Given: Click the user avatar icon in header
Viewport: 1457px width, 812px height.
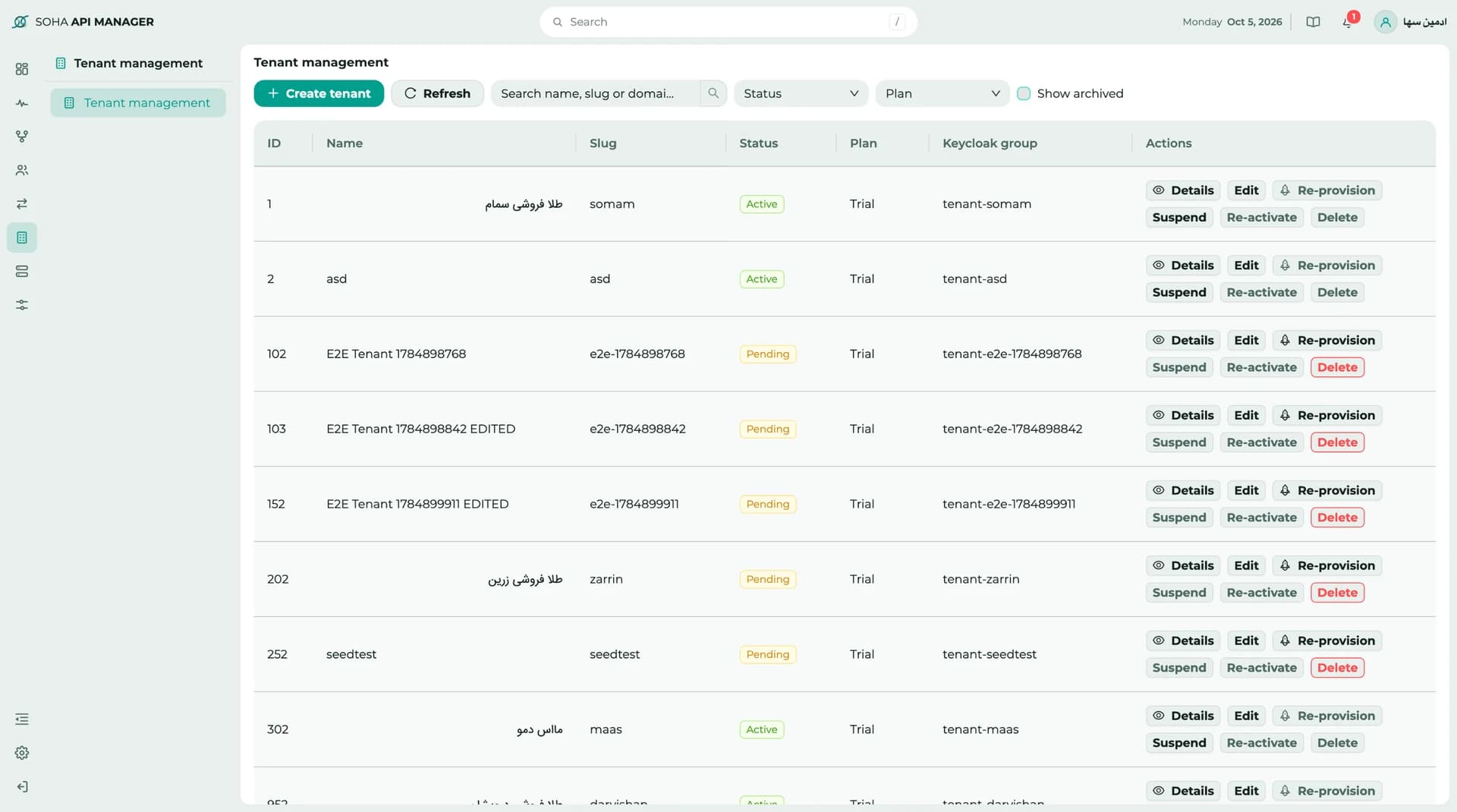Looking at the screenshot, I should pos(1385,22).
